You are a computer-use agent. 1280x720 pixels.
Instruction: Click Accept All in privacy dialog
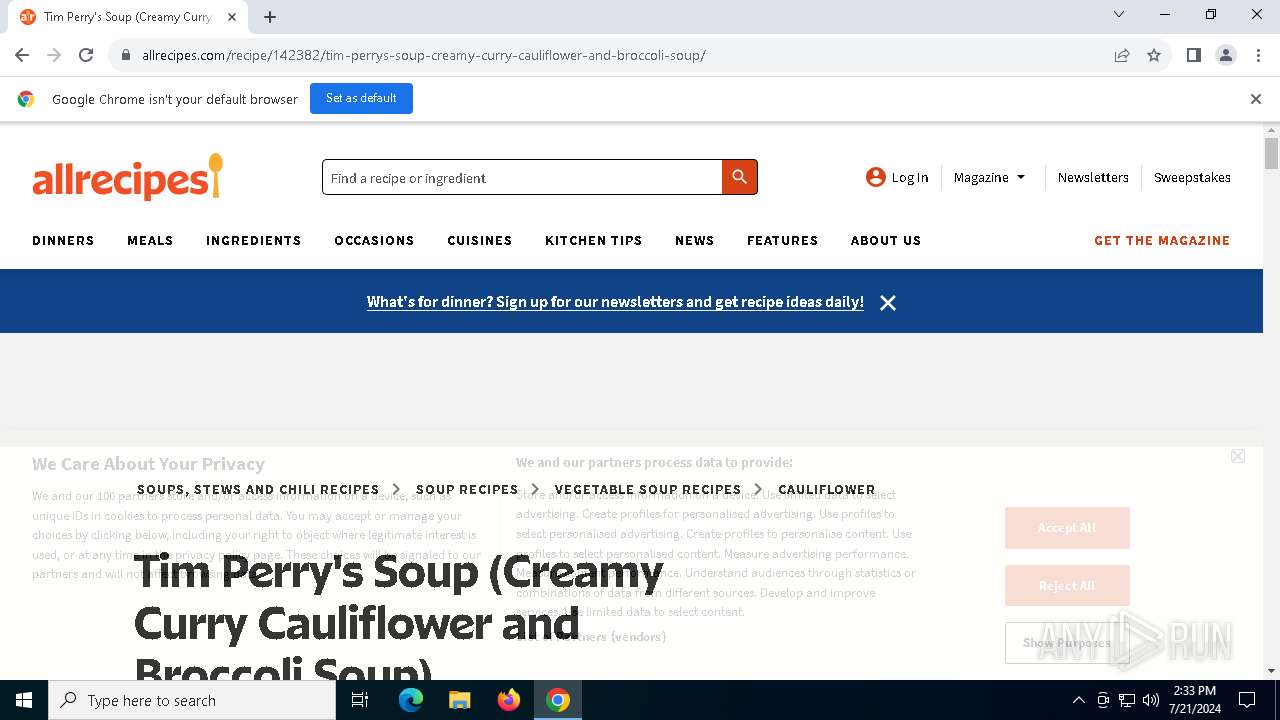(x=1067, y=528)
